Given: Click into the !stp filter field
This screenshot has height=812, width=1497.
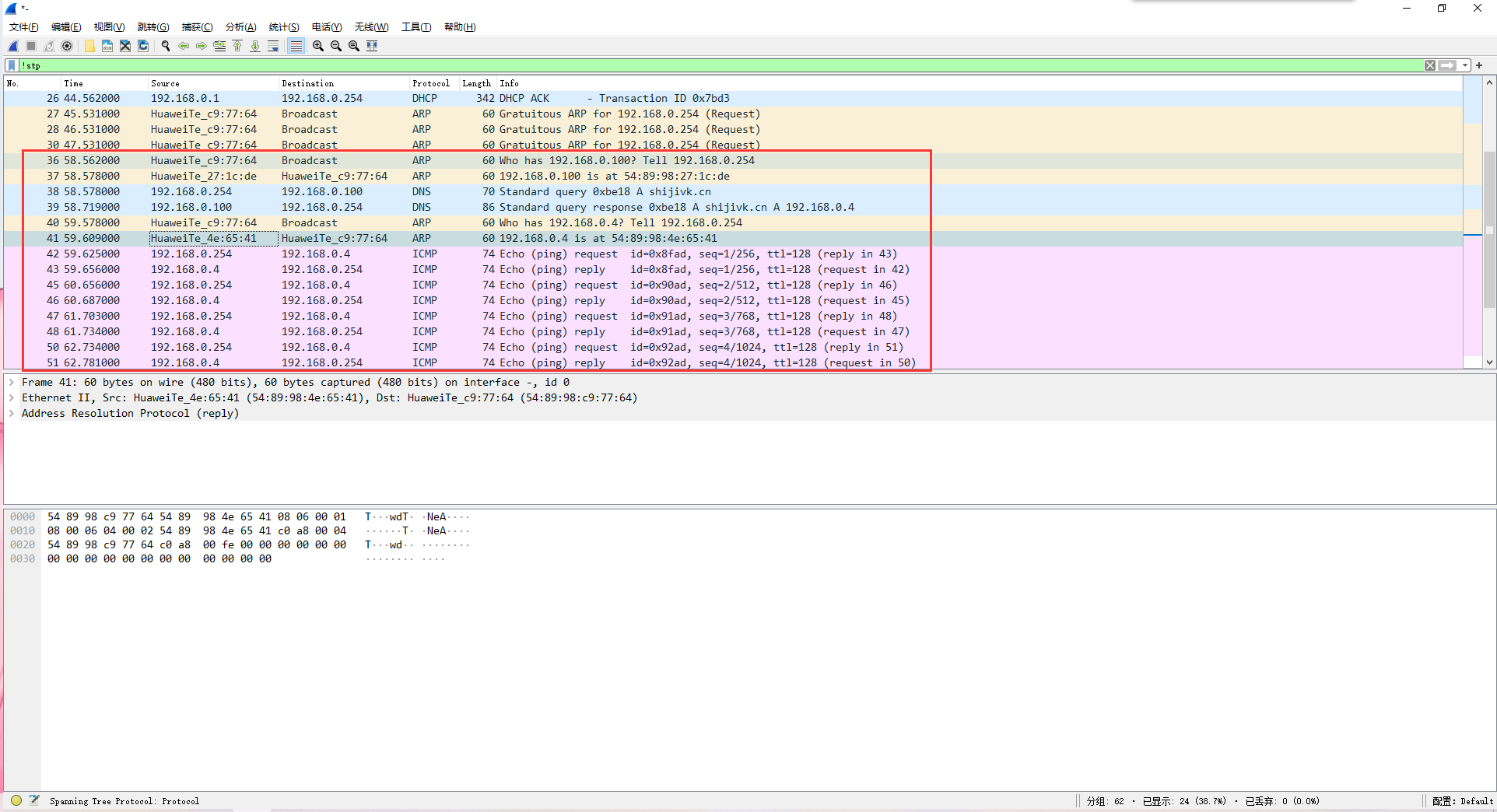Looking at the screenshot, I should 720,65.
